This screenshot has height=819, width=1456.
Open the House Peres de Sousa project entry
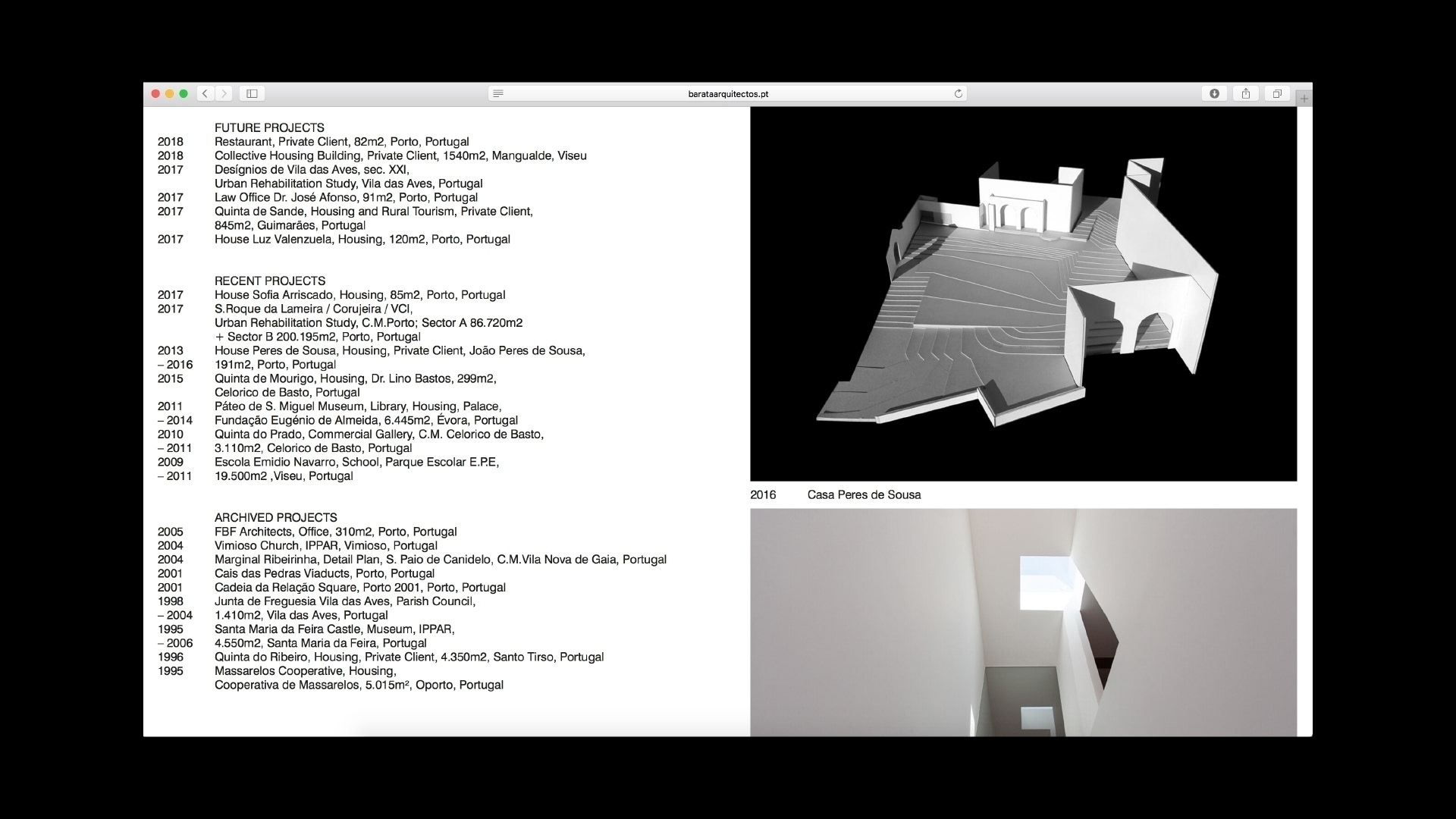point(399,350)
